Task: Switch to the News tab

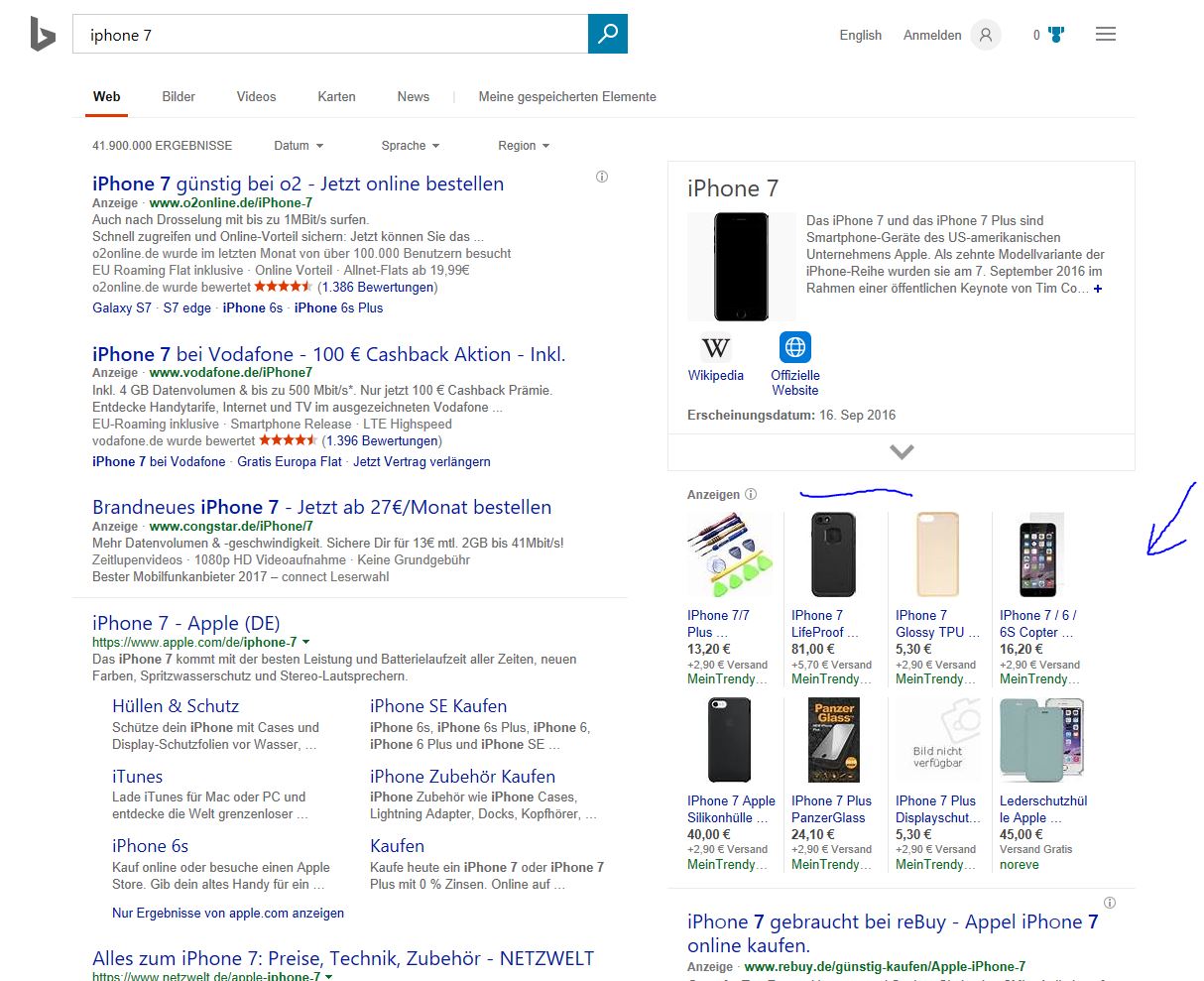Action: (x=414, y=96)
